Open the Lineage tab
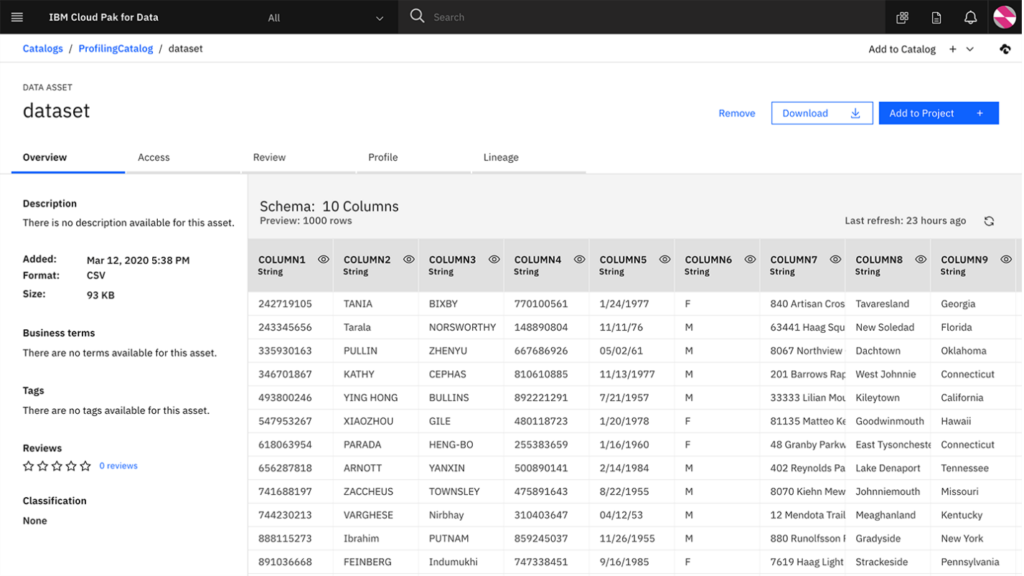Viewport: 1024px width, 576px height. pyautogui.click(x=500, y=157)
